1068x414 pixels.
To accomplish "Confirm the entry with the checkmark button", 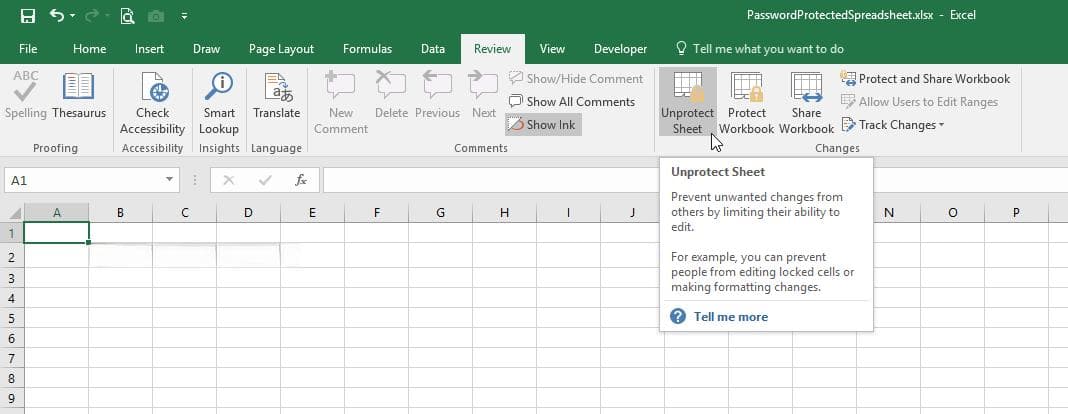I will pos(266,180).
